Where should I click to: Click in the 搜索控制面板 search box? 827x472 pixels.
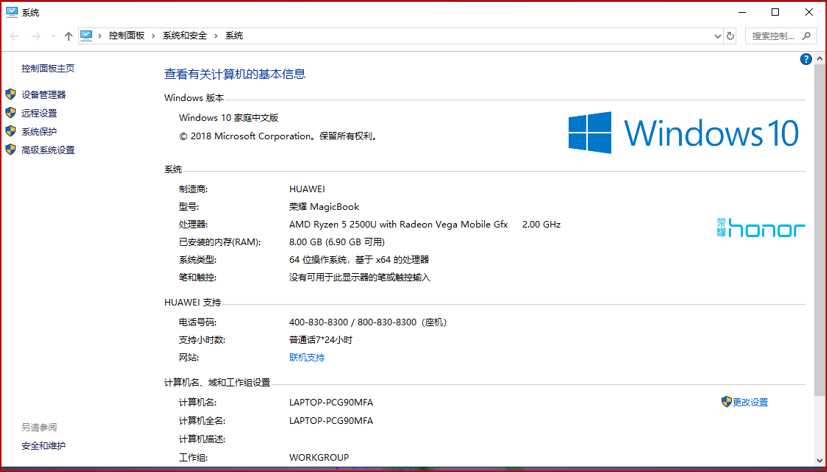point(779,36)
